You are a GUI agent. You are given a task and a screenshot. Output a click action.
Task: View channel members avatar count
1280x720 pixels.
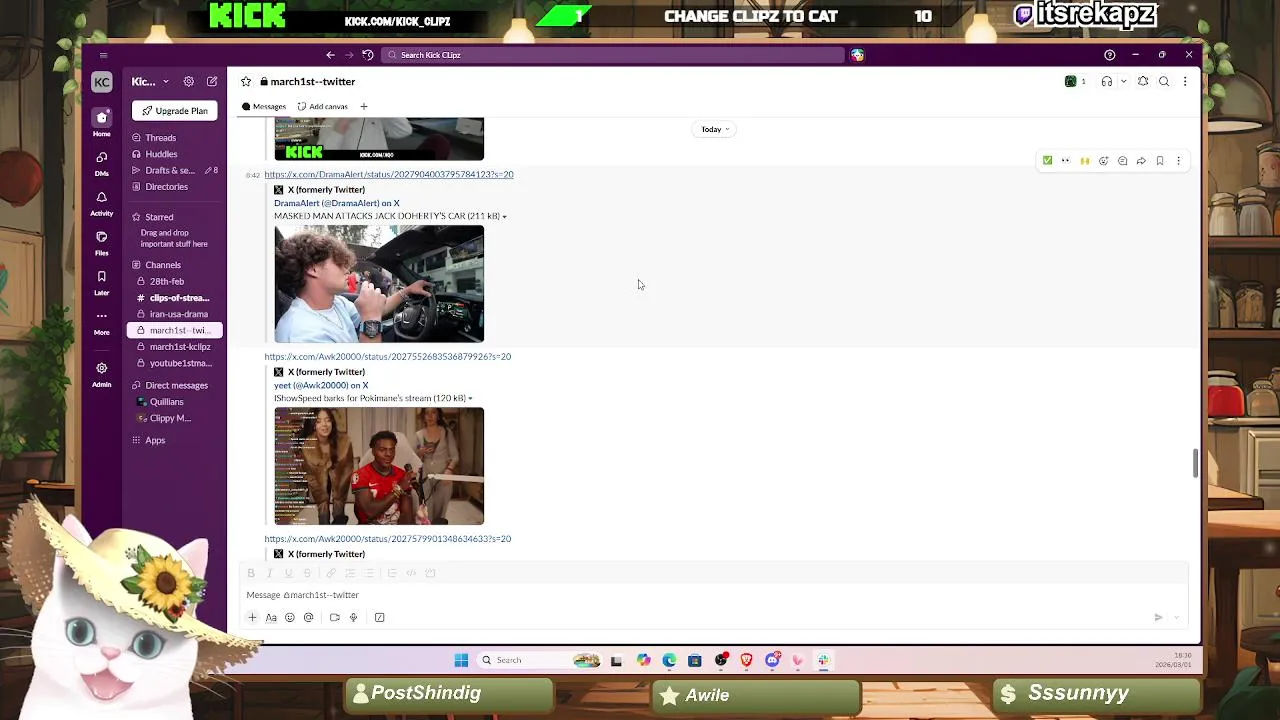[x=1075, y=82]
